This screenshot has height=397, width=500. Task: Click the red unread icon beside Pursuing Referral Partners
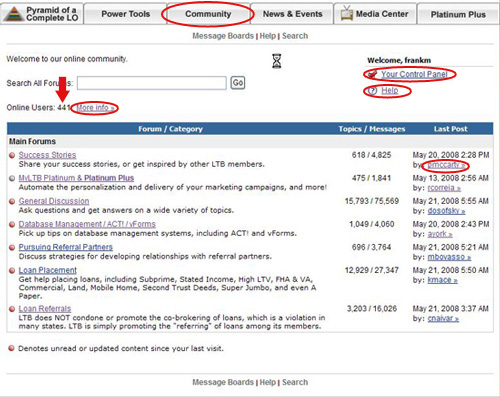coord(12,247)
